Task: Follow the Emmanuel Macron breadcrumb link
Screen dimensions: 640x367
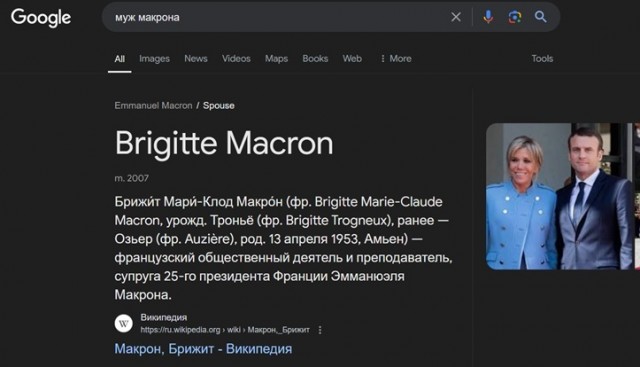Action: tap(153, 106)
